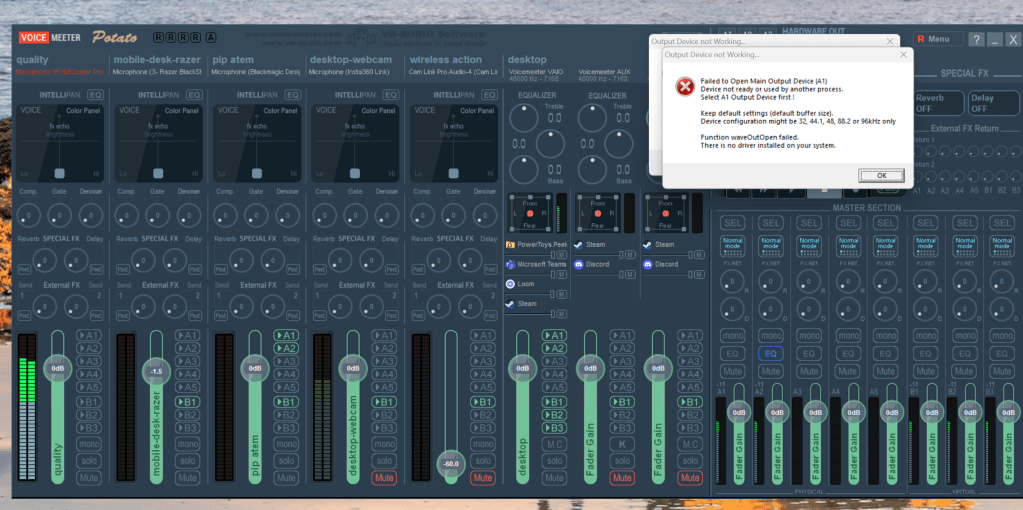
Task: Click the Steam icon in the Voicemeeter AUX strip
Action: (578, 245)
